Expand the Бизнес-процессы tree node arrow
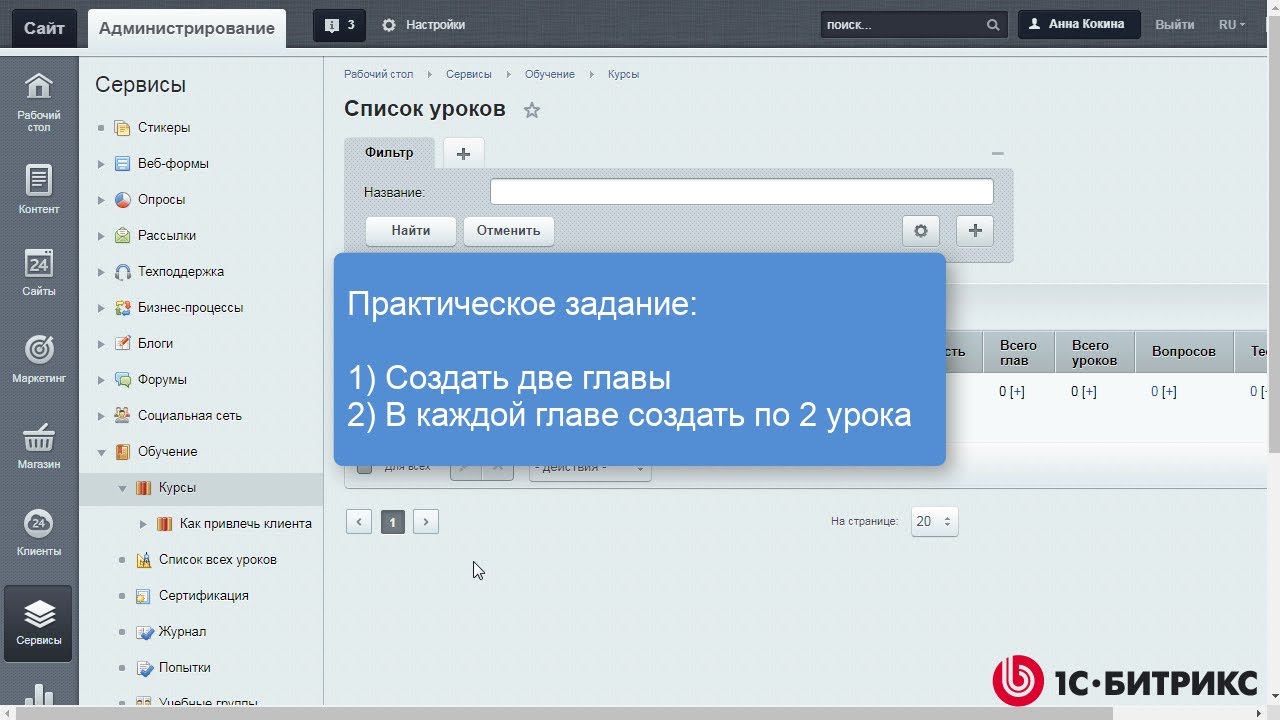1280x720 pixels. (101, 308)
